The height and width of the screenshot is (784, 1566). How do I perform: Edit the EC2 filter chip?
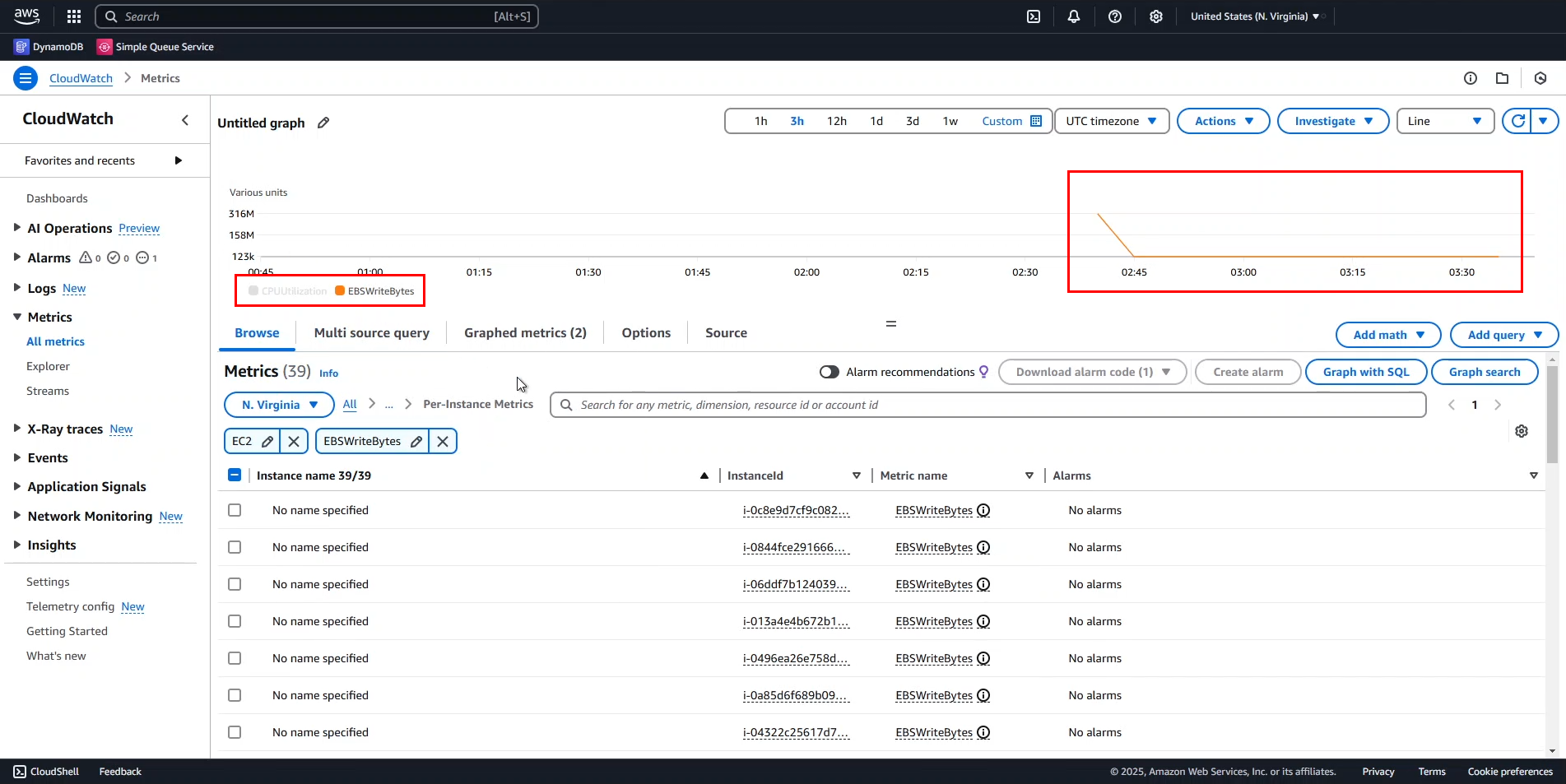(267, 442)
